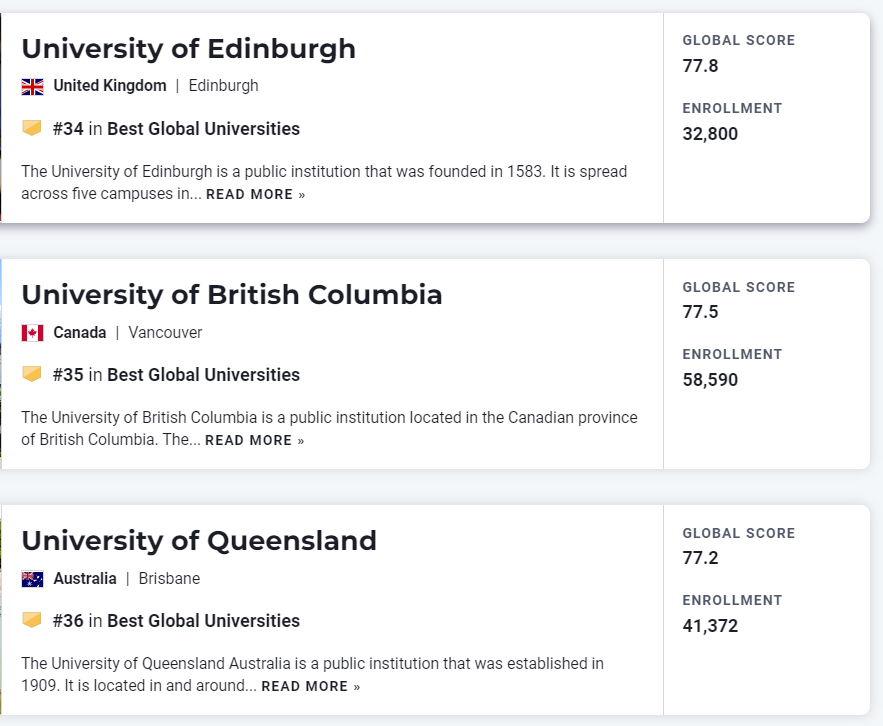Click the Australia flag icon
Image resolution: width=883 pixels, height=726 pixels.
tap(32, 579)
